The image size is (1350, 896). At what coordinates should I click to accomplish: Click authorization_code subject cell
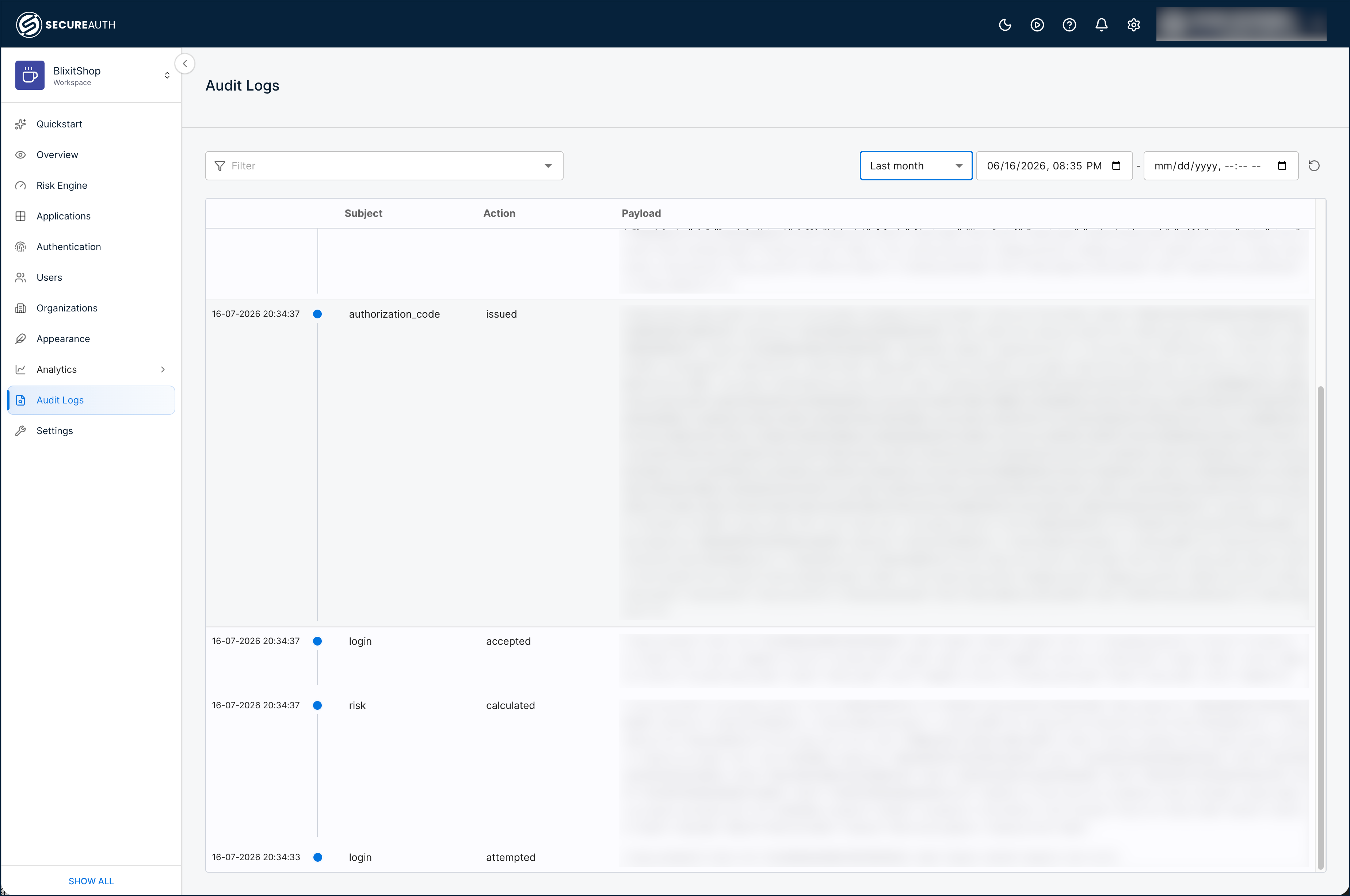(394, 314)
